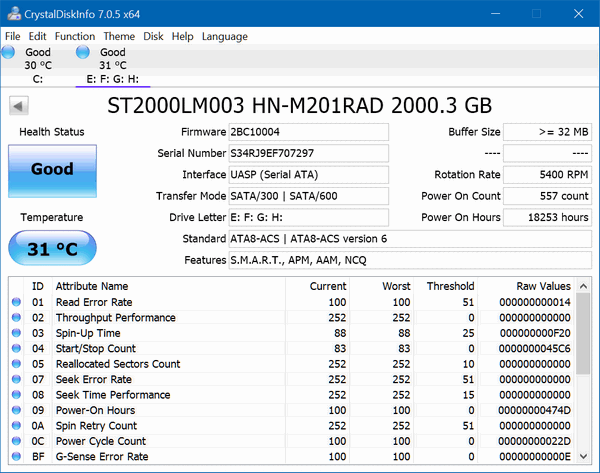Open the Disk menu
This screenshot has height=473, width=600.
pos(153,36)
